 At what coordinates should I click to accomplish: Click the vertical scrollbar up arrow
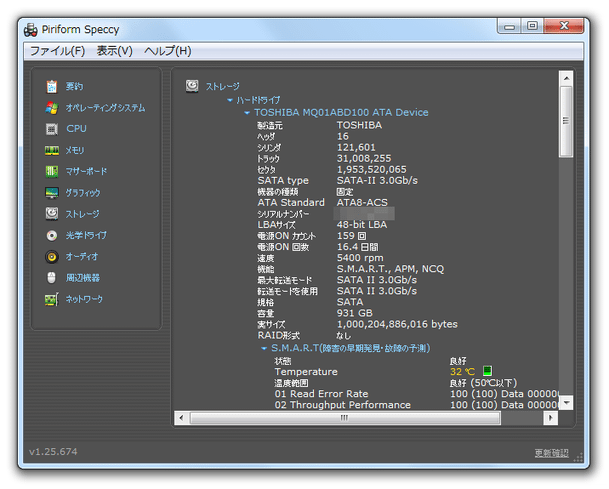[566, 78]
